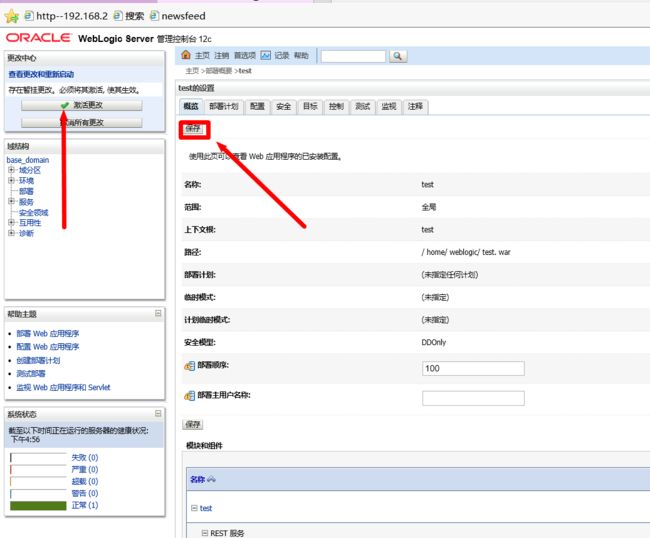Collapse the 系统状态 panel
This screenshot has height=538, width=650.
point(158,413)
